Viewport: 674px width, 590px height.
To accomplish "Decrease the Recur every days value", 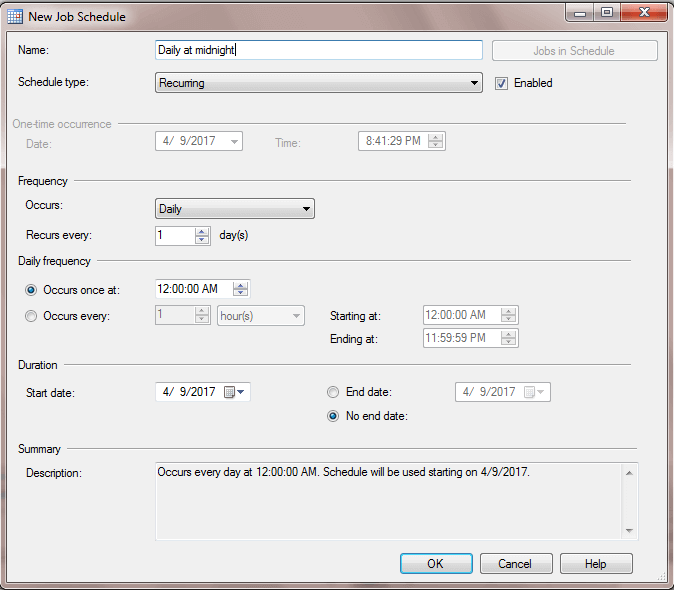I will coord(202,239).
